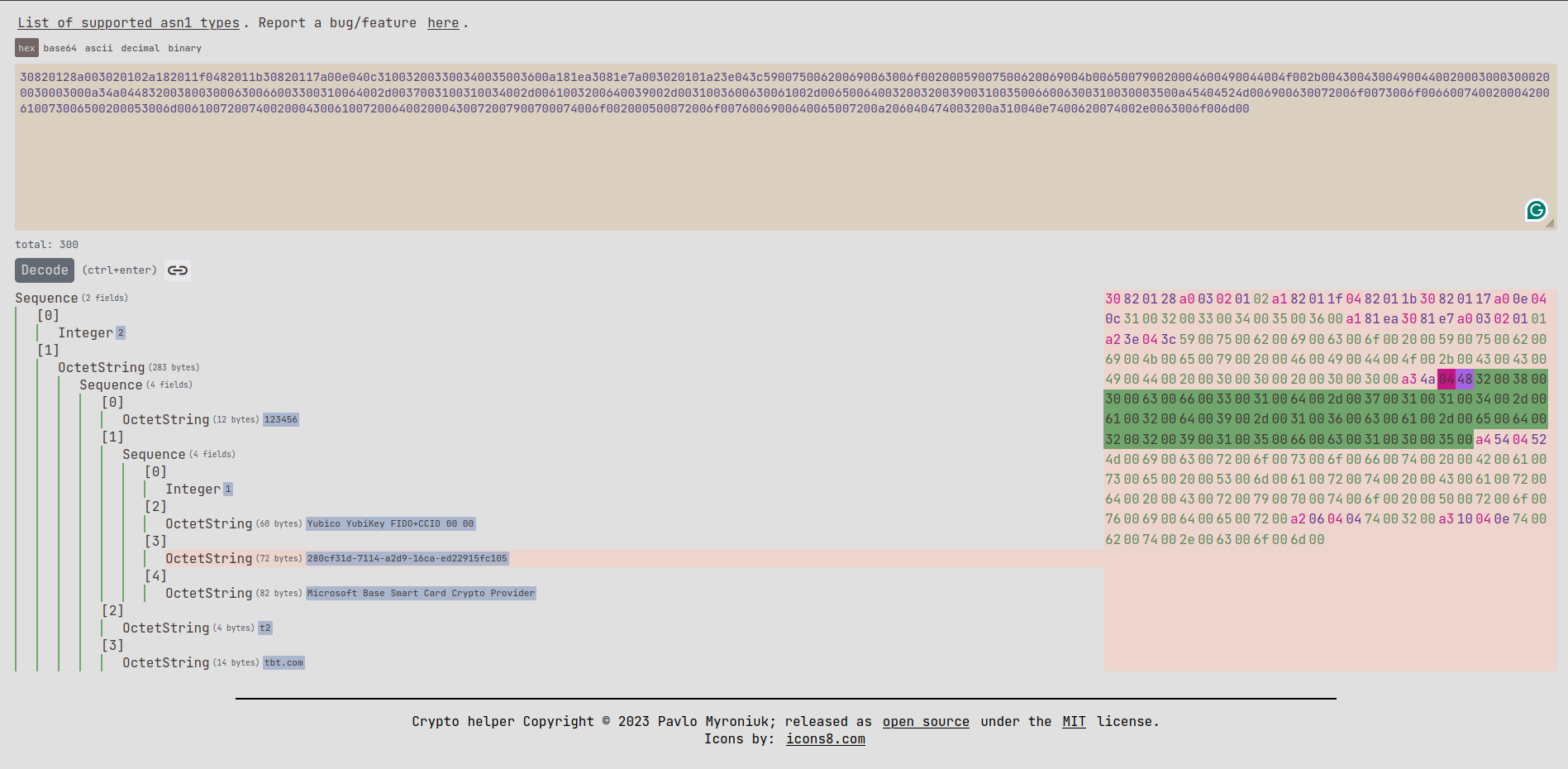Switch to binary format option
The image size is (1568, 769).
tap(184, 48)
